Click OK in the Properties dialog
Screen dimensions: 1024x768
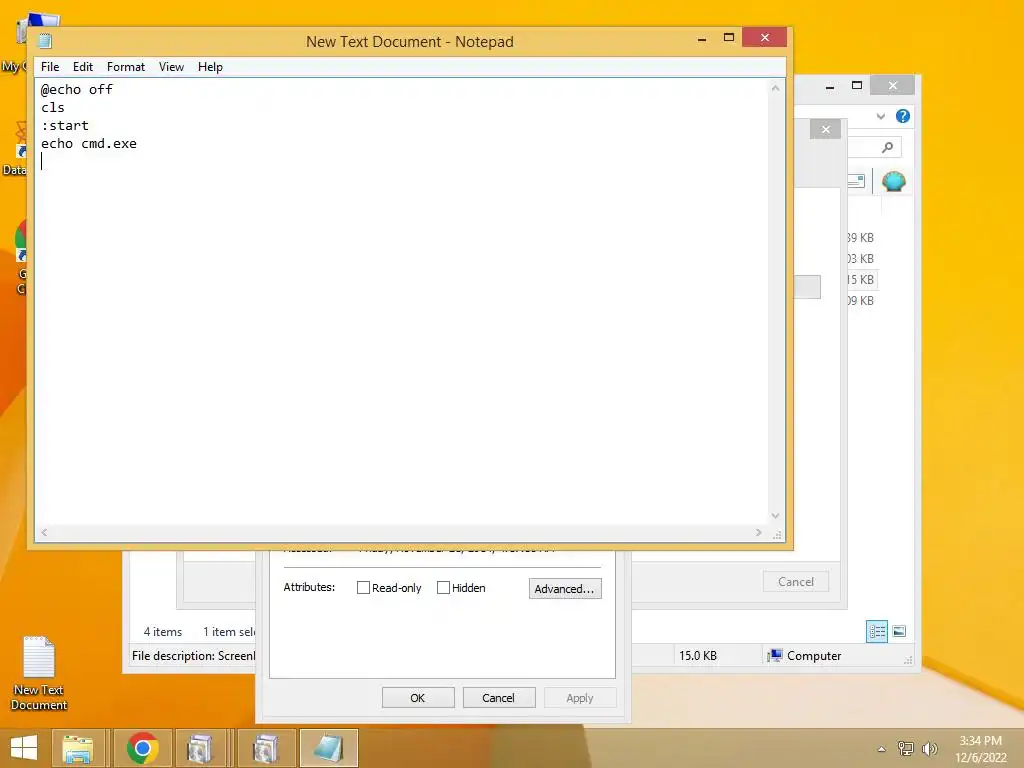click(x=418, y=697)
